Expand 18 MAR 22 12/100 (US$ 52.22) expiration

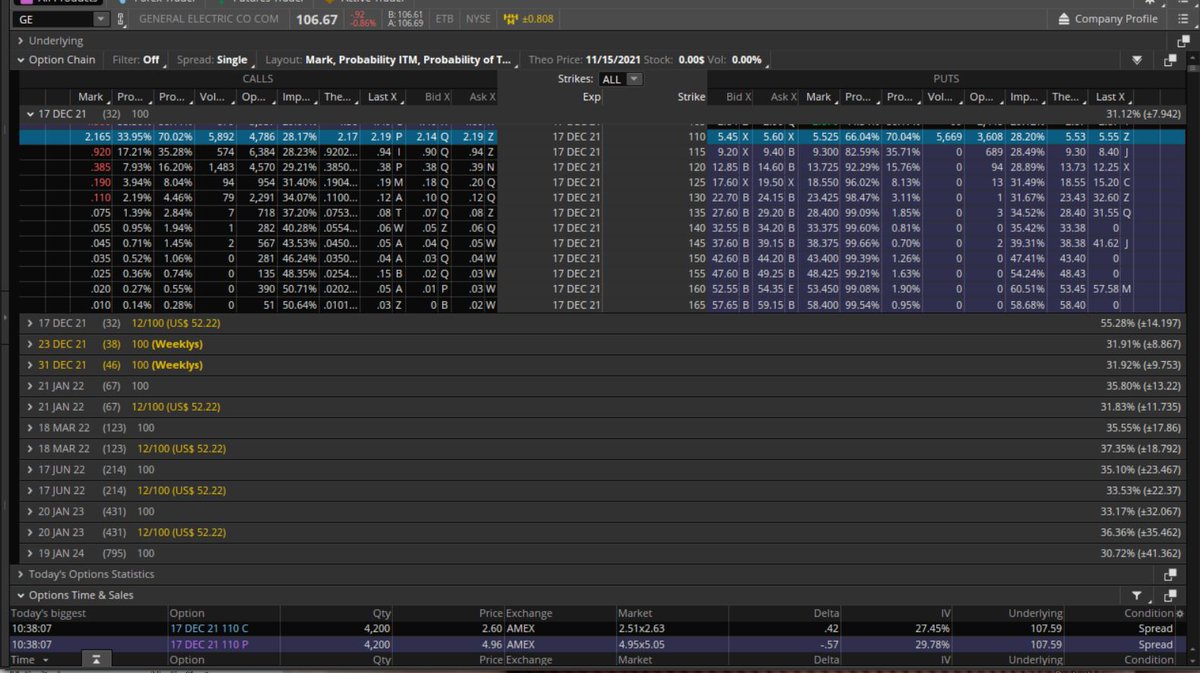30,449
